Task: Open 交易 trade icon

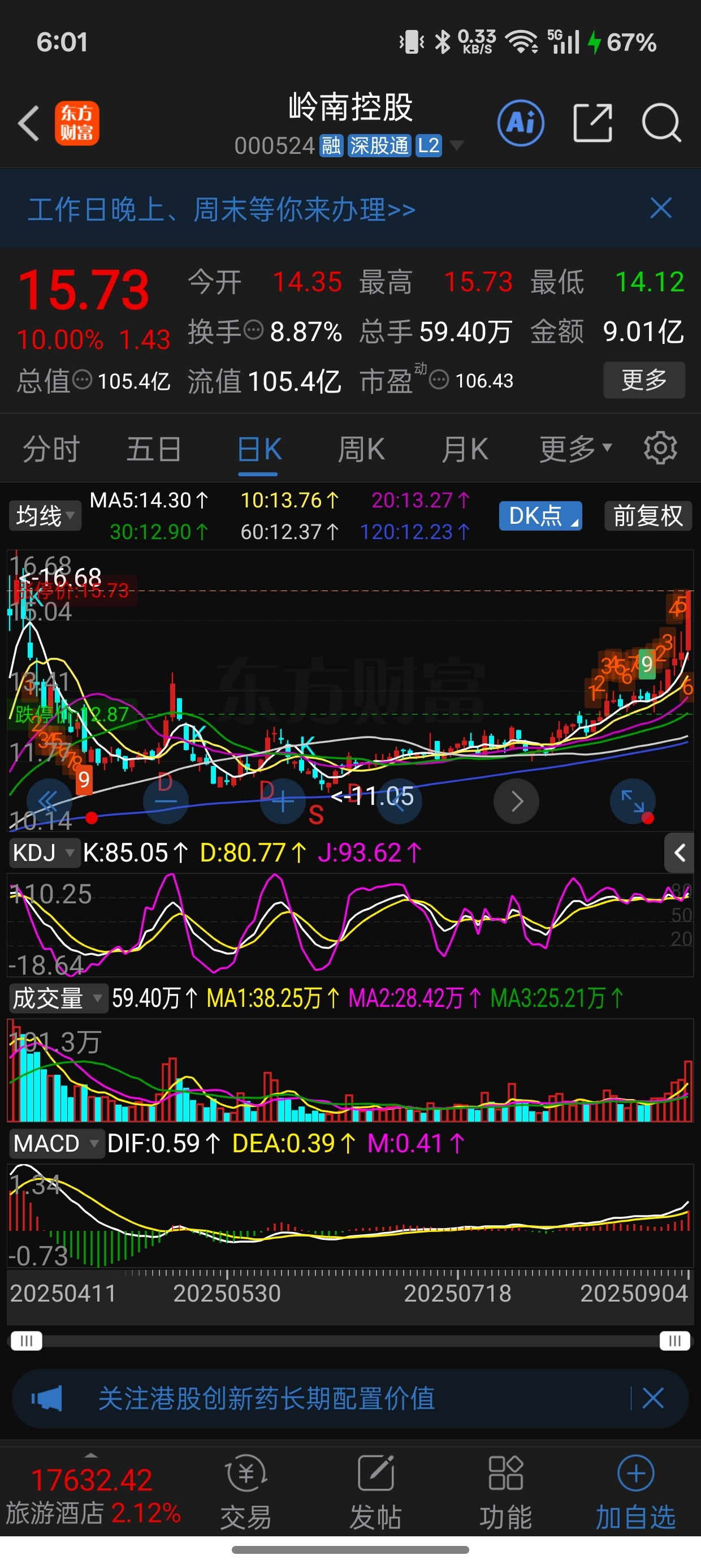Action: pos(246,1493)
